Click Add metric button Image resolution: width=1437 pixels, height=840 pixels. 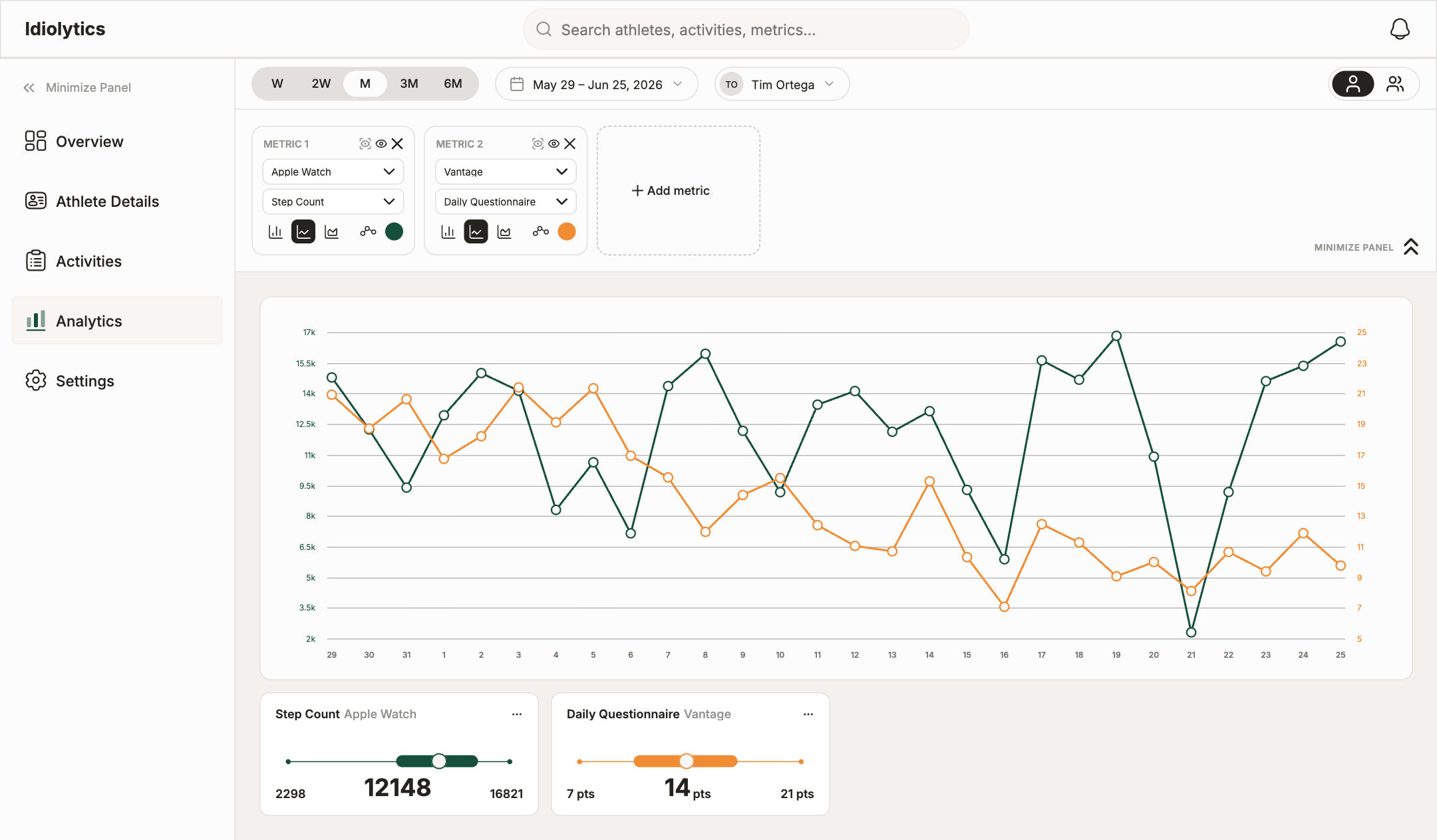(679, 191)
